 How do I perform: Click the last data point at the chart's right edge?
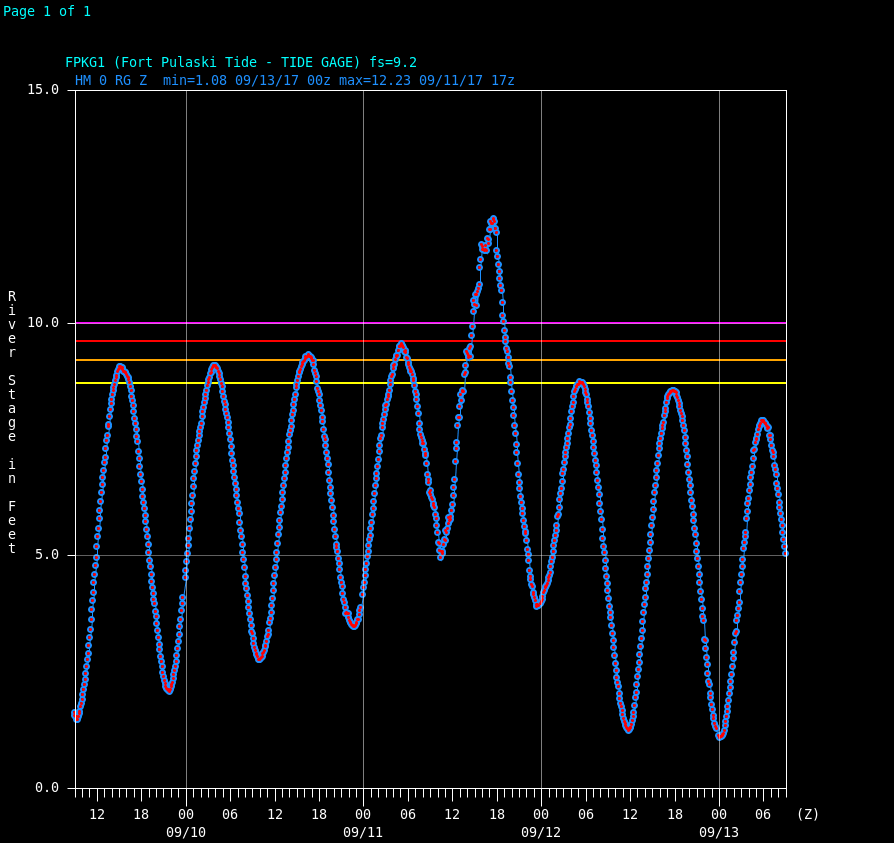tap(785, 553)
